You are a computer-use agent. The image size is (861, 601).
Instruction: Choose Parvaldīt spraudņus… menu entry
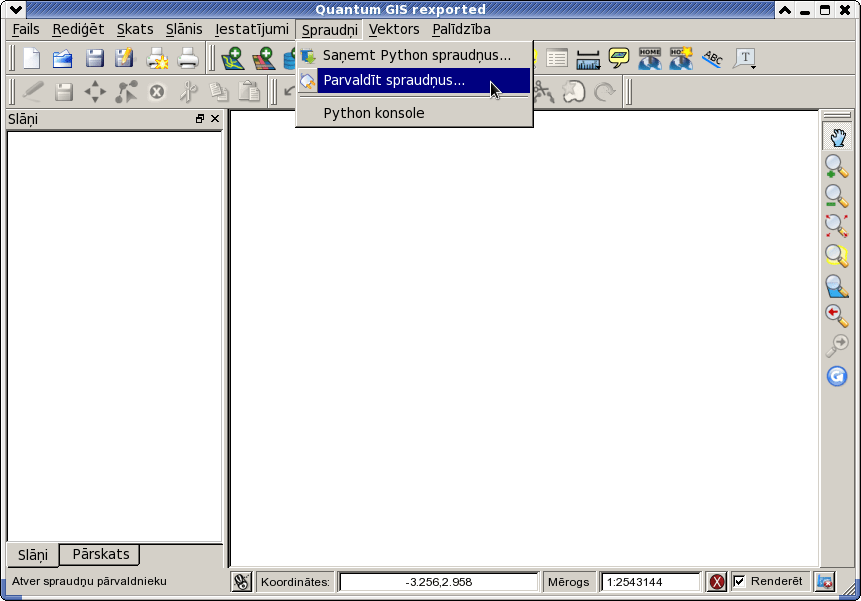coord(415,80)
